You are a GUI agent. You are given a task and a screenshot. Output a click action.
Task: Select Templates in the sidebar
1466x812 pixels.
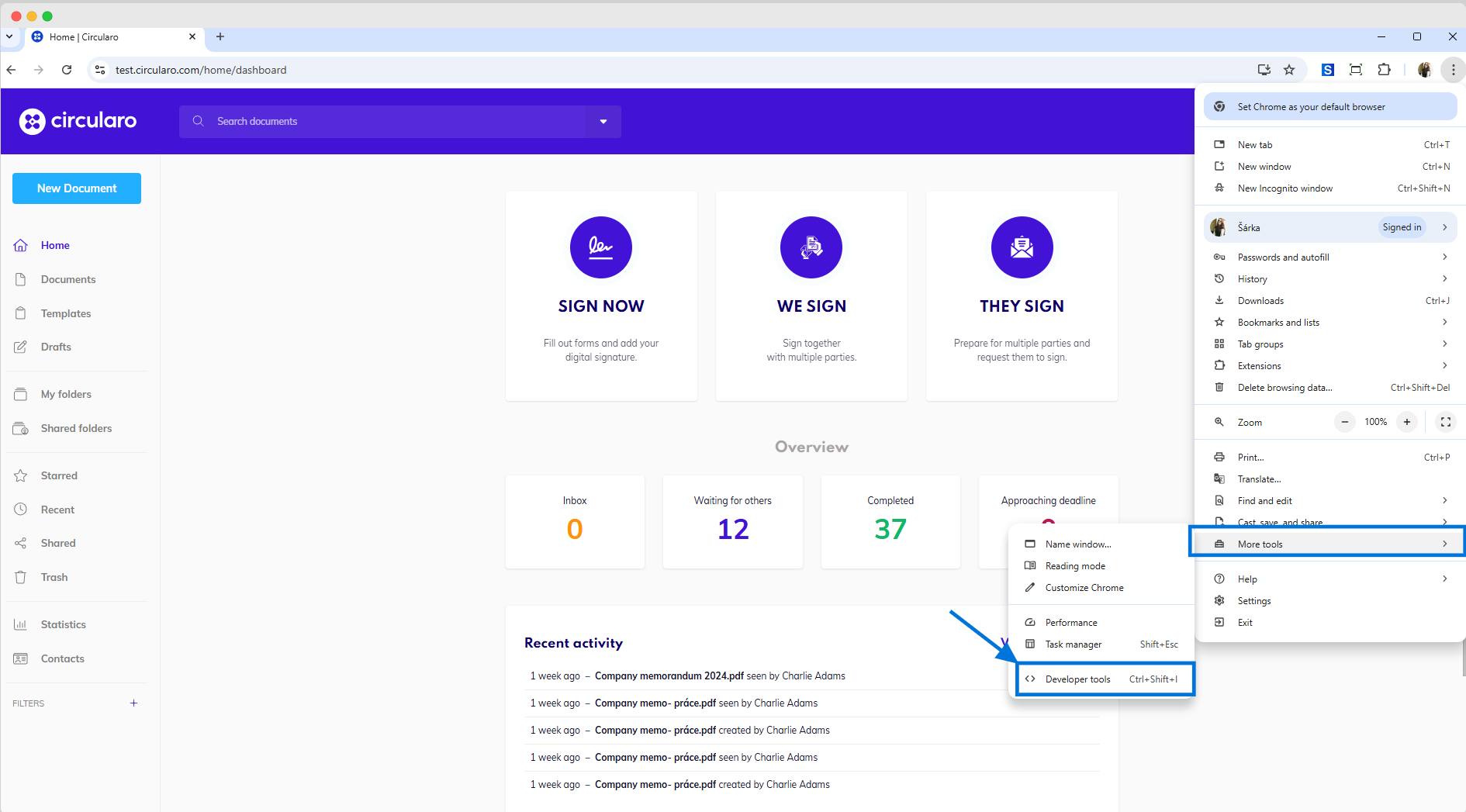tap(66, 313)
